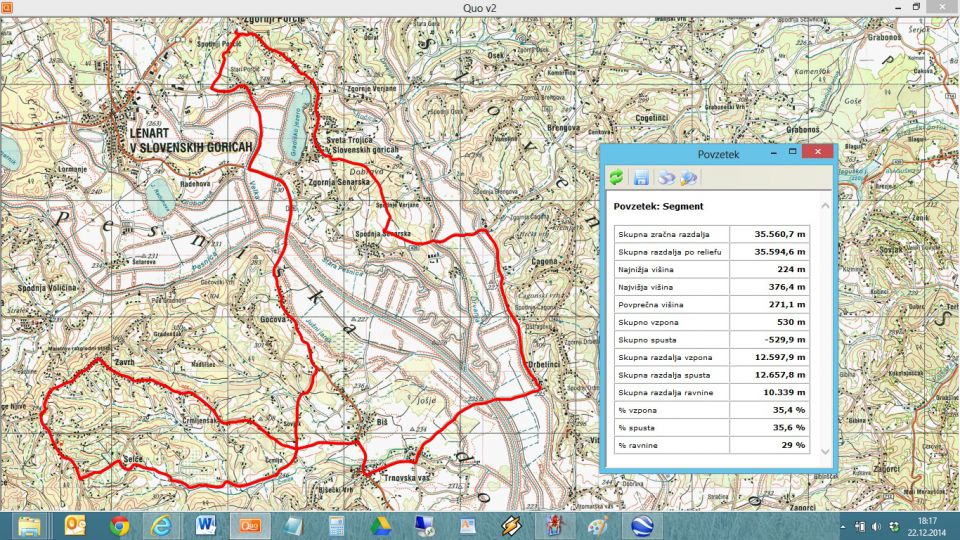Select the 'Najnižja višina' row label
960x540 pixels.
click(x=645, y=269)
